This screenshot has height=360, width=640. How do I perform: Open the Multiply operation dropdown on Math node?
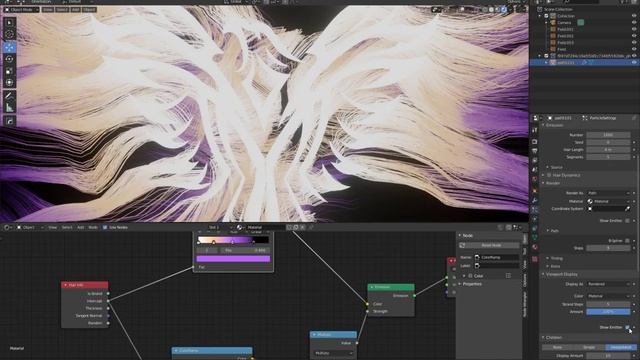[333, 353]
